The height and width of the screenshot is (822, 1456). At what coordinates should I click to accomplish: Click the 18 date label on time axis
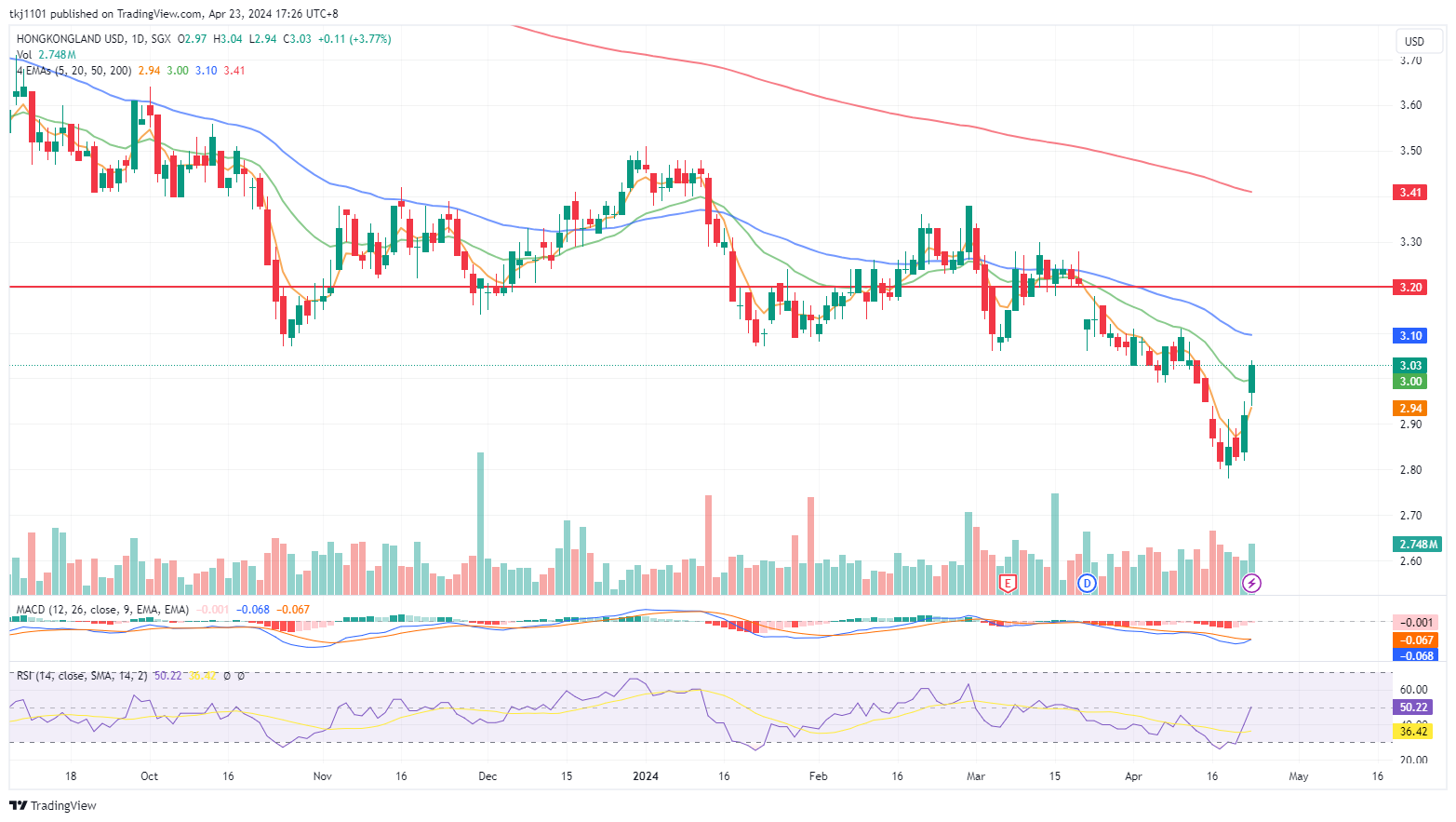tap(71, 776)
